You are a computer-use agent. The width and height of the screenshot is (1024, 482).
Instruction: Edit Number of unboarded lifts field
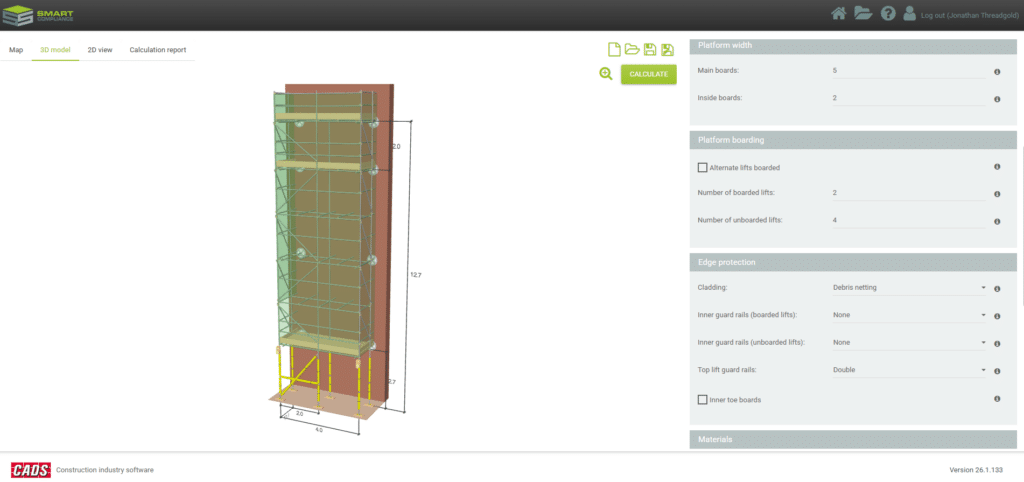[908, 220]
